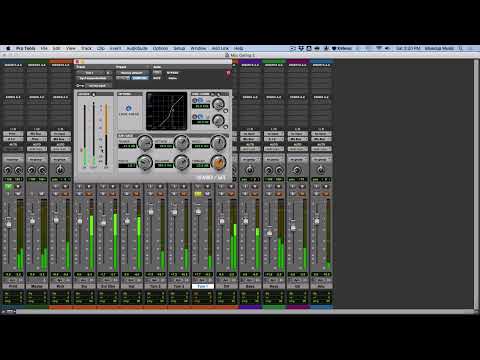This screenshot has height=360, width=480.
Task: Open the Kick track input selector
Action: pos(60,134)
